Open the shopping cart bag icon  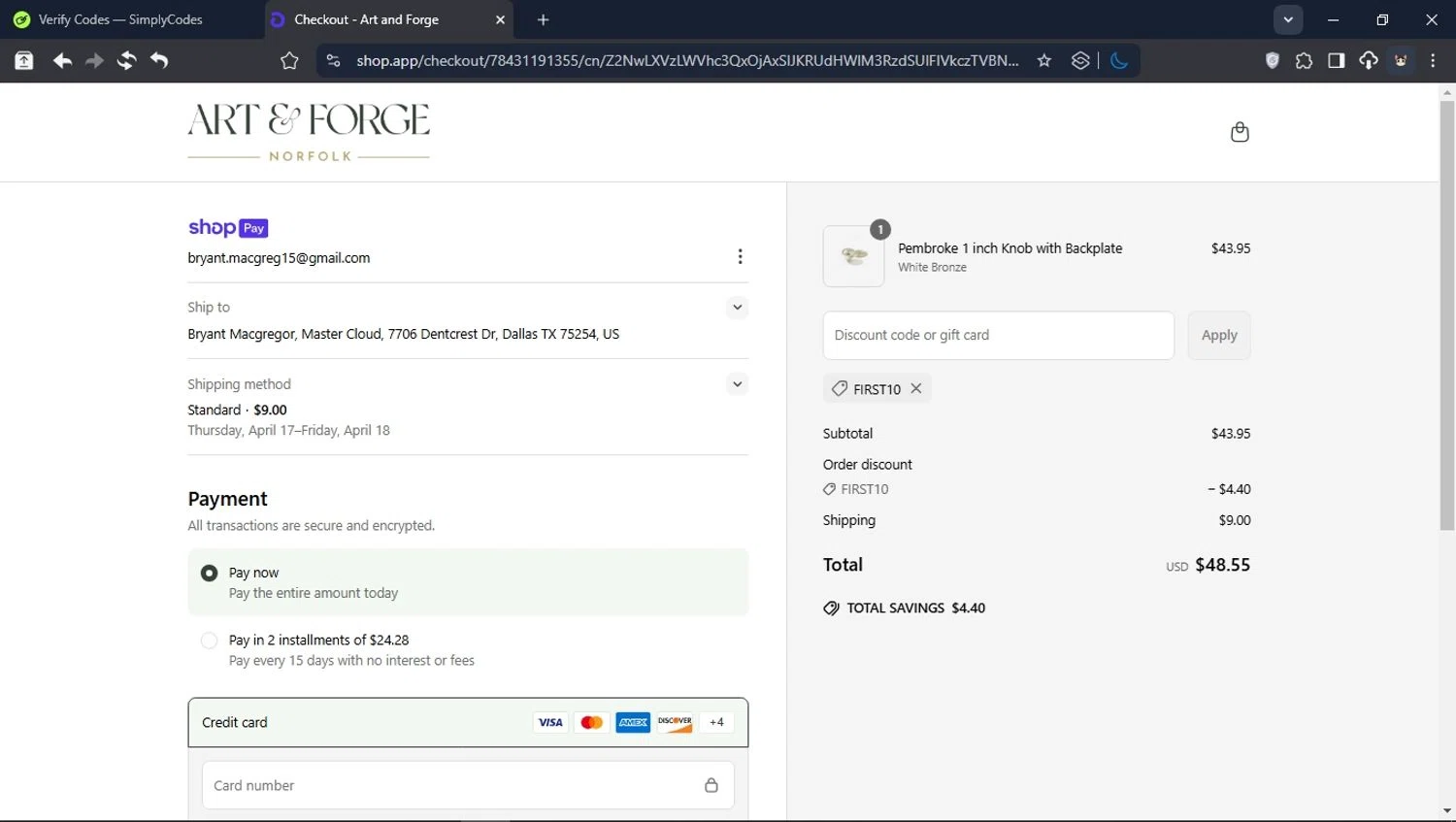1240,132
